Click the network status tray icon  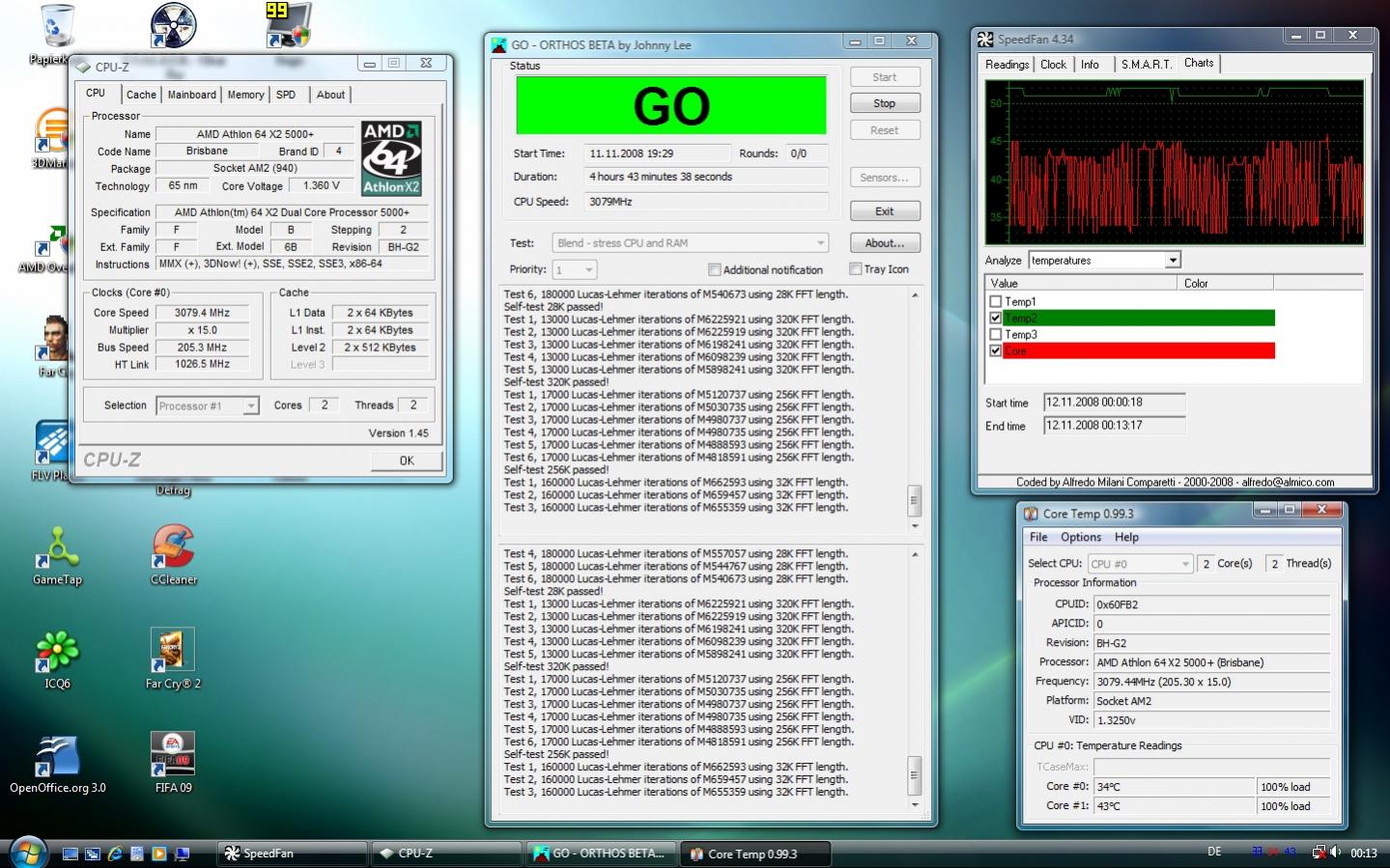pyautogui.click(x=1319, y=852)
